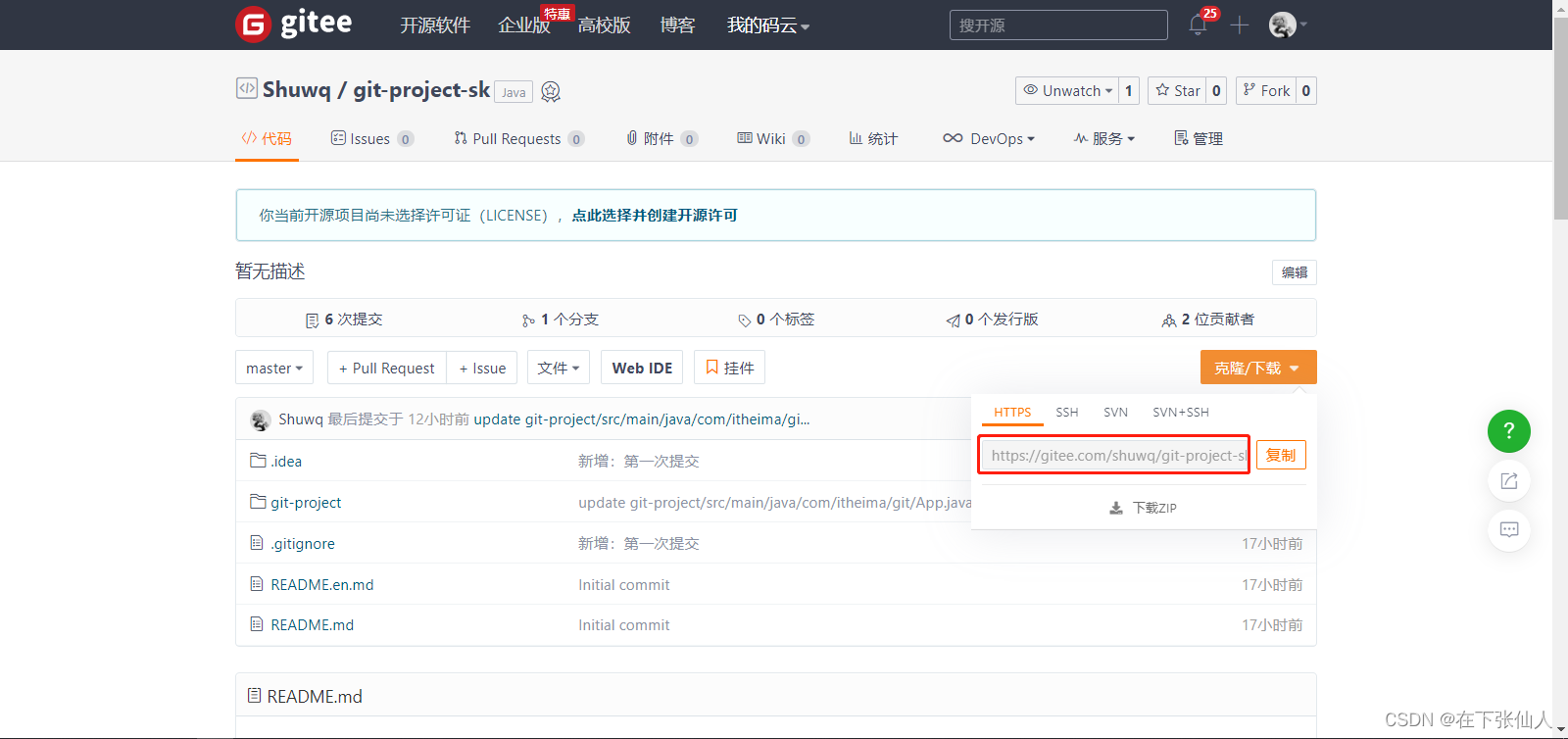Image resolution: width=1568 pixels, height=739 pixels.
Task: Select the SVN+SSH clone tab
Action: (1181, 413)
